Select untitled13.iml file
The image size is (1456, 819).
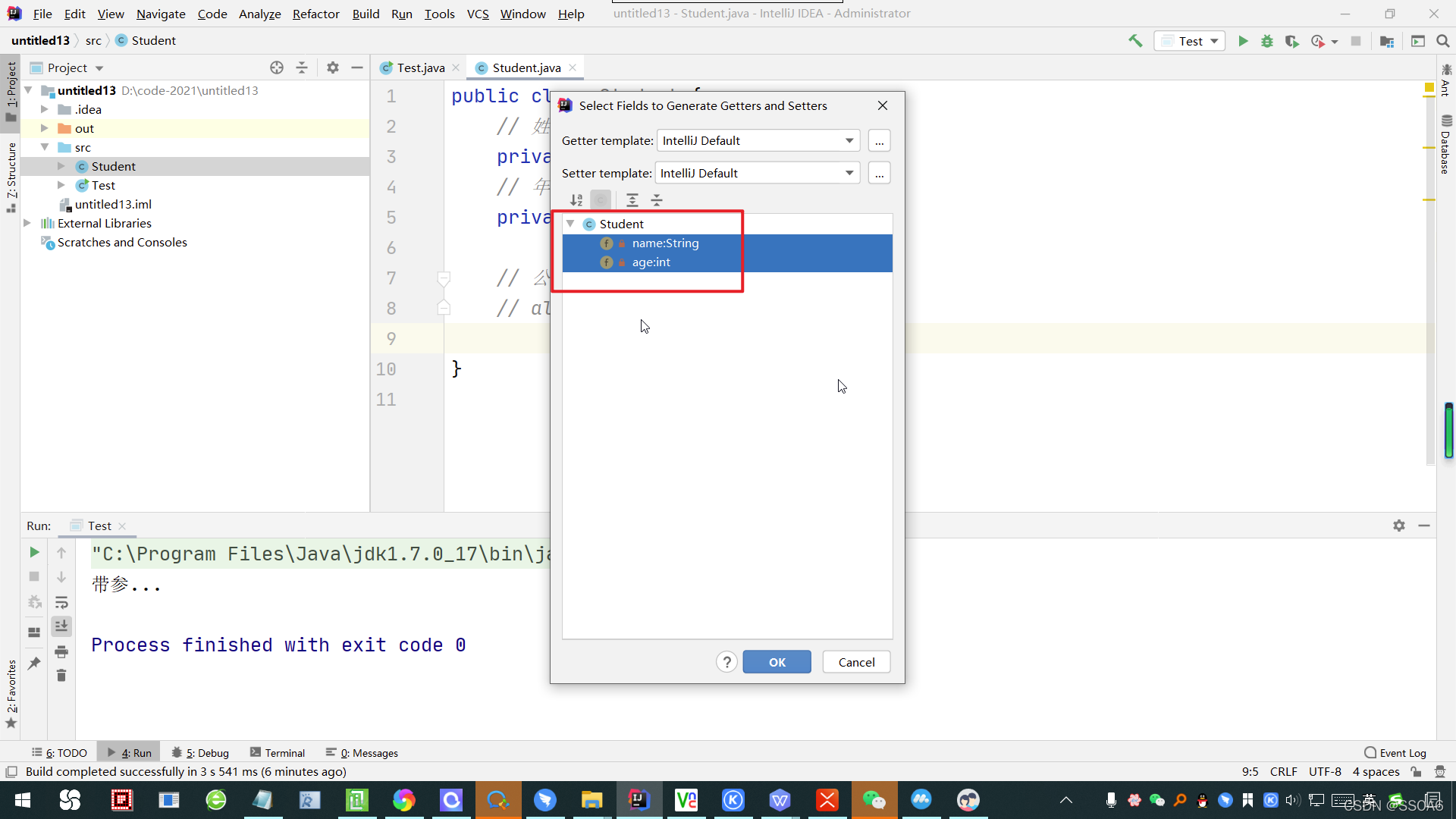(x=113, y=204)
